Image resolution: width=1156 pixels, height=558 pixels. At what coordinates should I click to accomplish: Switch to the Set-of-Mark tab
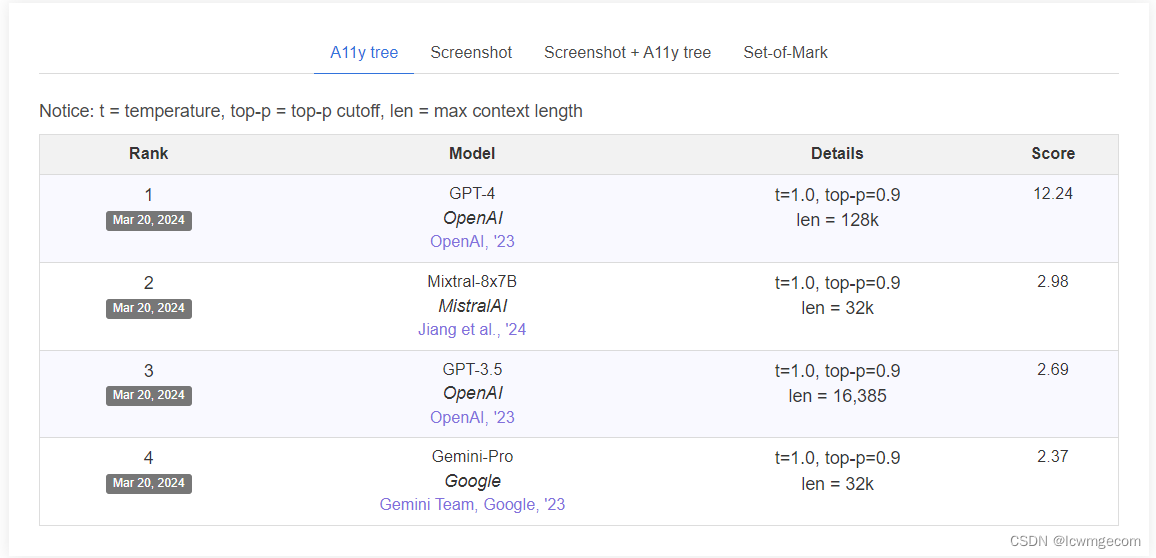tap(785, 53)
